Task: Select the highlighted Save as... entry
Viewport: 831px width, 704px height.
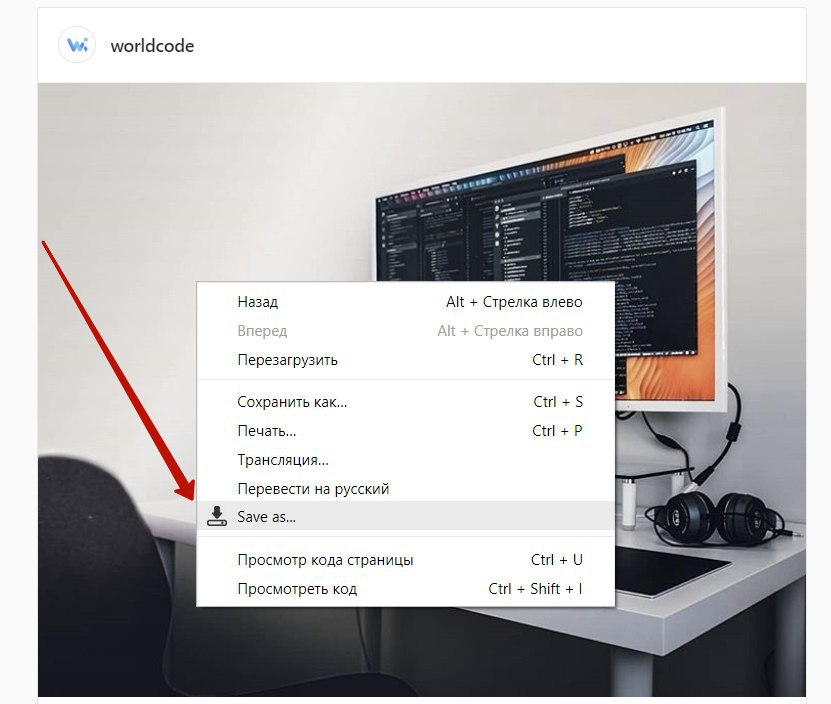Action: pyautogui.click(x=405, y=516)
